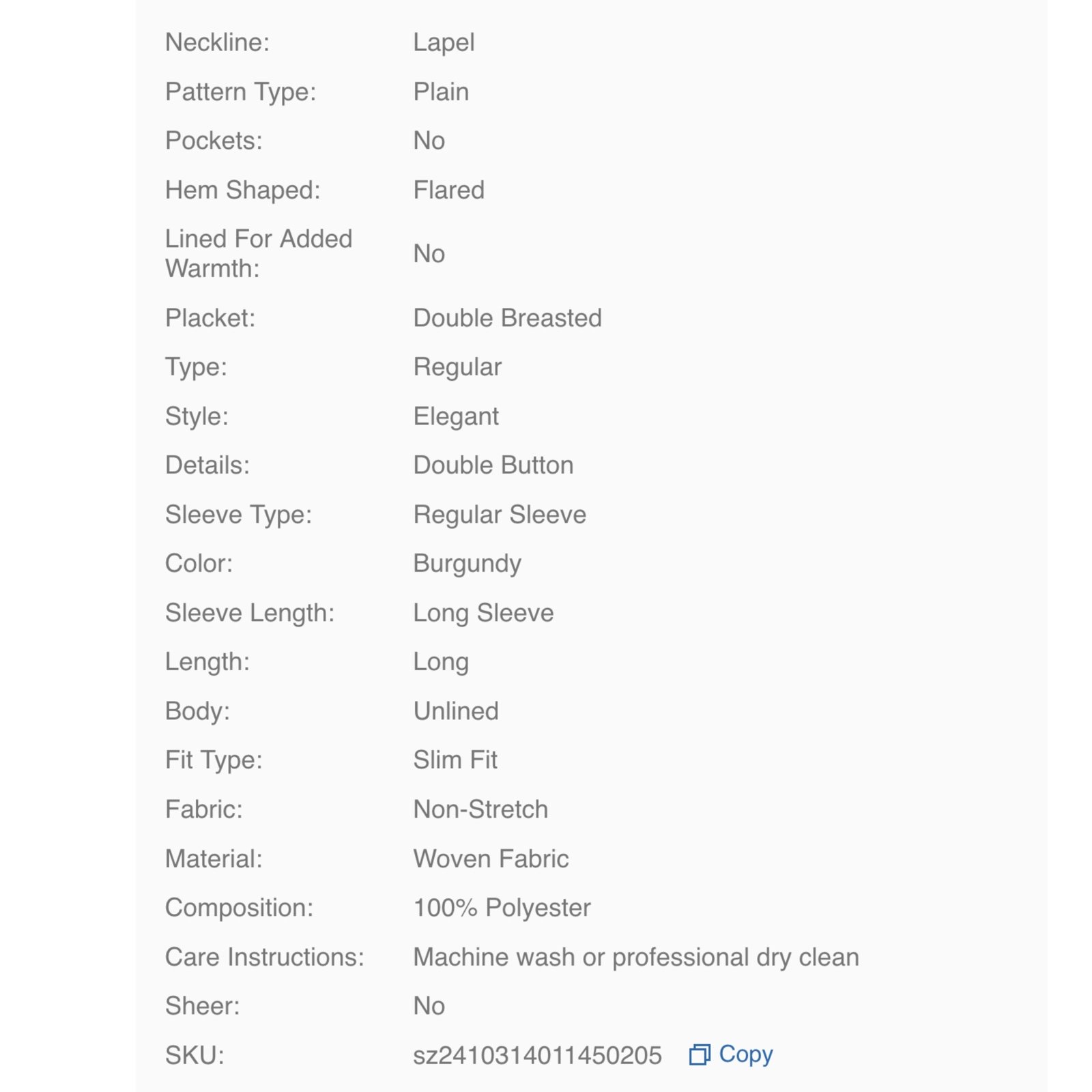
Task: Click the 100% Polyester composition value
Action: 502,908
